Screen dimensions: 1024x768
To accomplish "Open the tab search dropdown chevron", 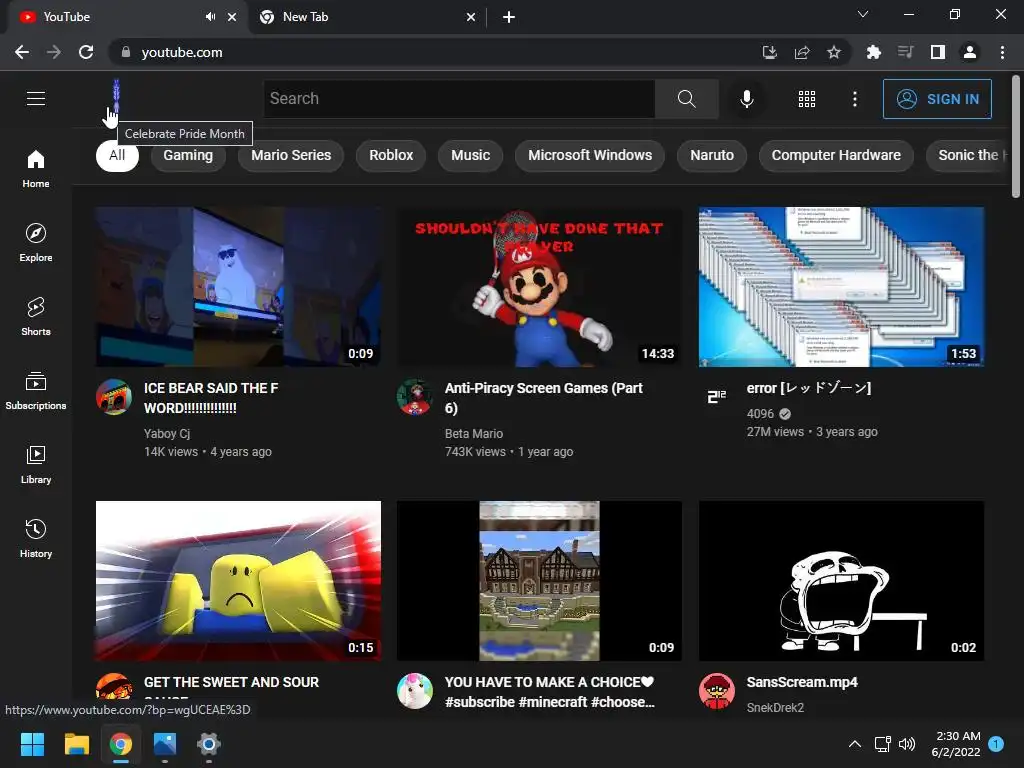I will (863, 14).
